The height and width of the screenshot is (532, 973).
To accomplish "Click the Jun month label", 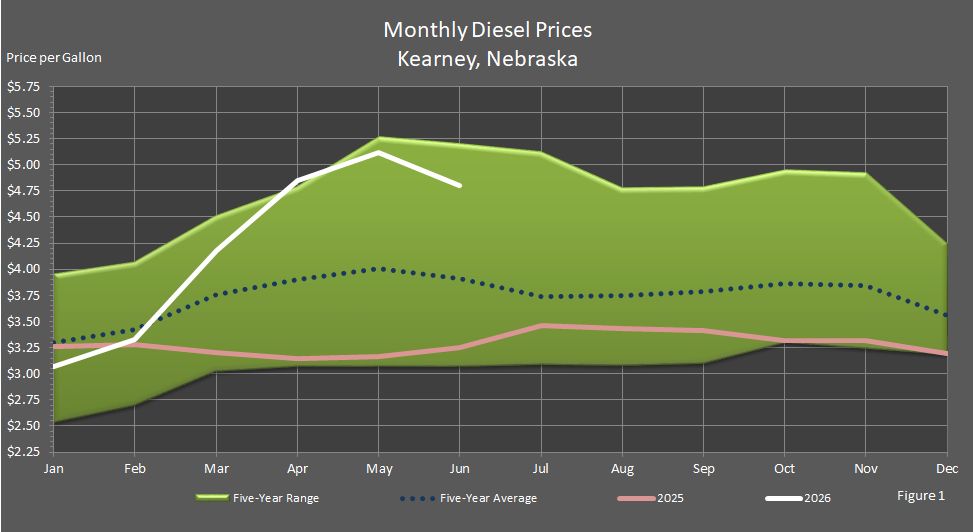I will tap(460, 469).
